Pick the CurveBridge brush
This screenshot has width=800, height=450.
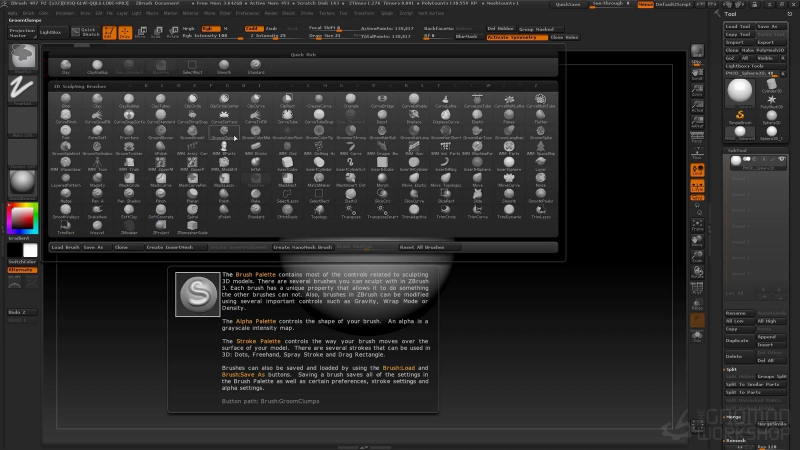click(382, 100)
